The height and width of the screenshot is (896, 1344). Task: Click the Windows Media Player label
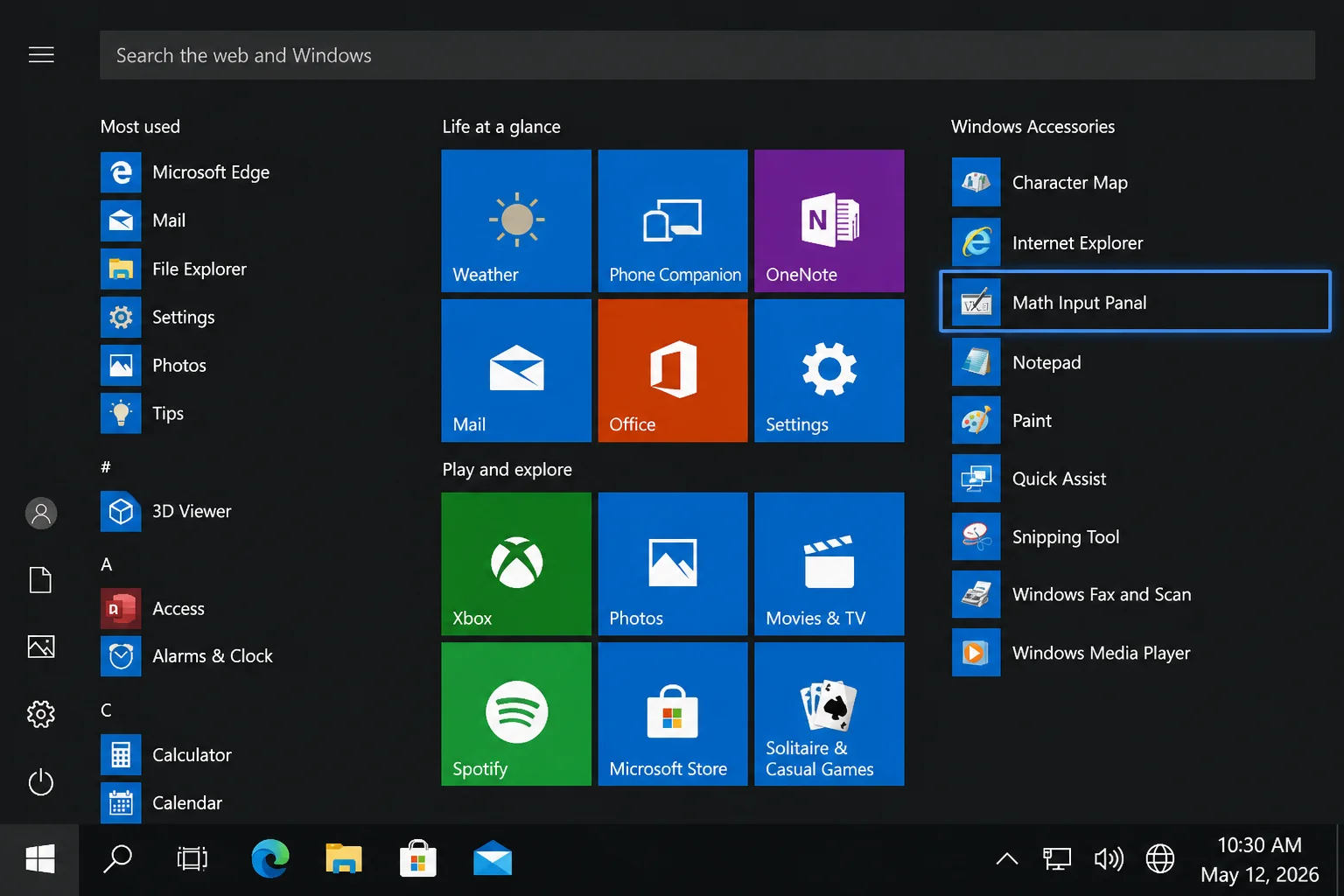click(1102, 653)
